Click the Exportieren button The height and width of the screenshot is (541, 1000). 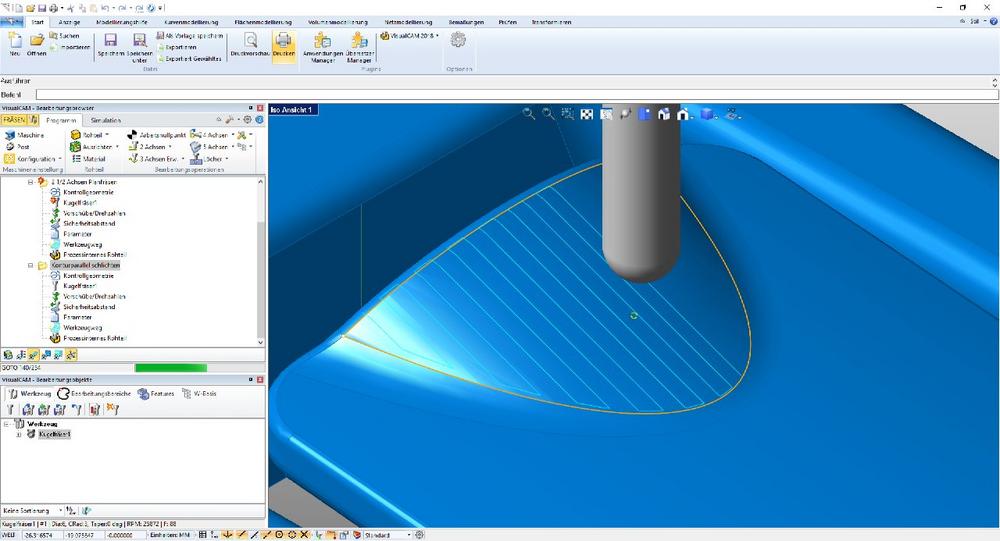click(x=181, y=47)
